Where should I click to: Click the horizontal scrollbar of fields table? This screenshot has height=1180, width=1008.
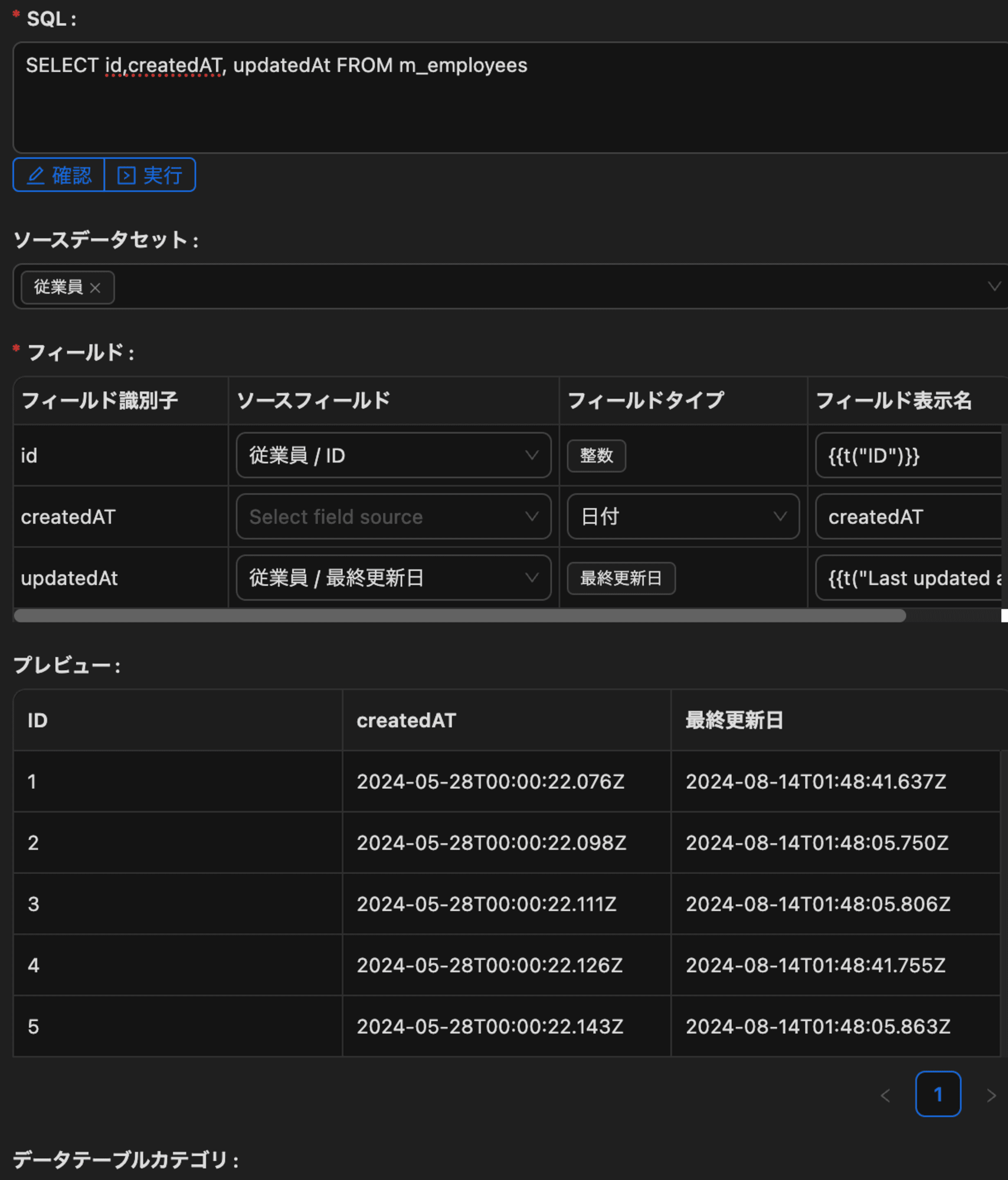(460, 616)
